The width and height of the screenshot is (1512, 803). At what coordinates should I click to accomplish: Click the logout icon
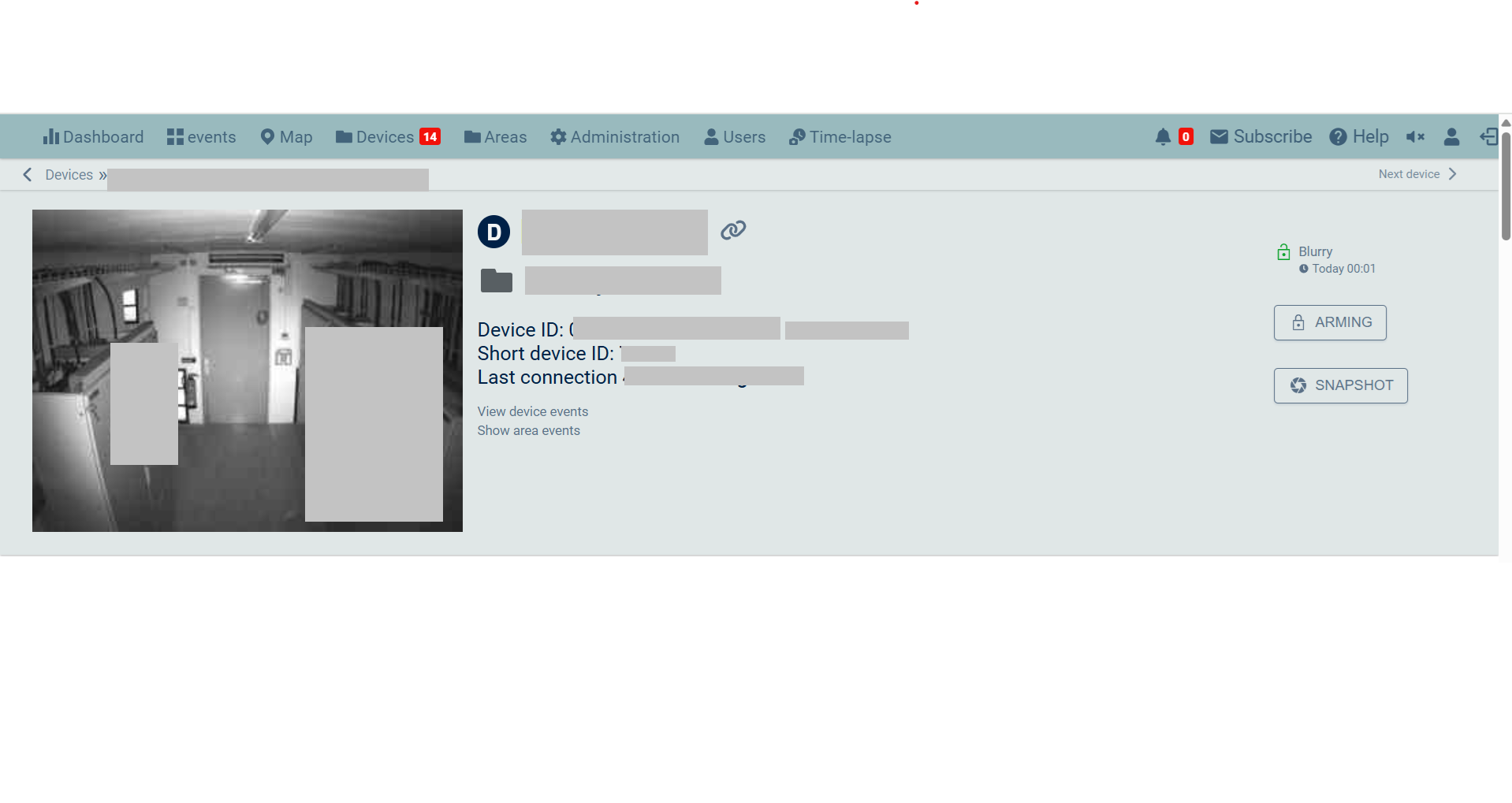click(1488, 137)
